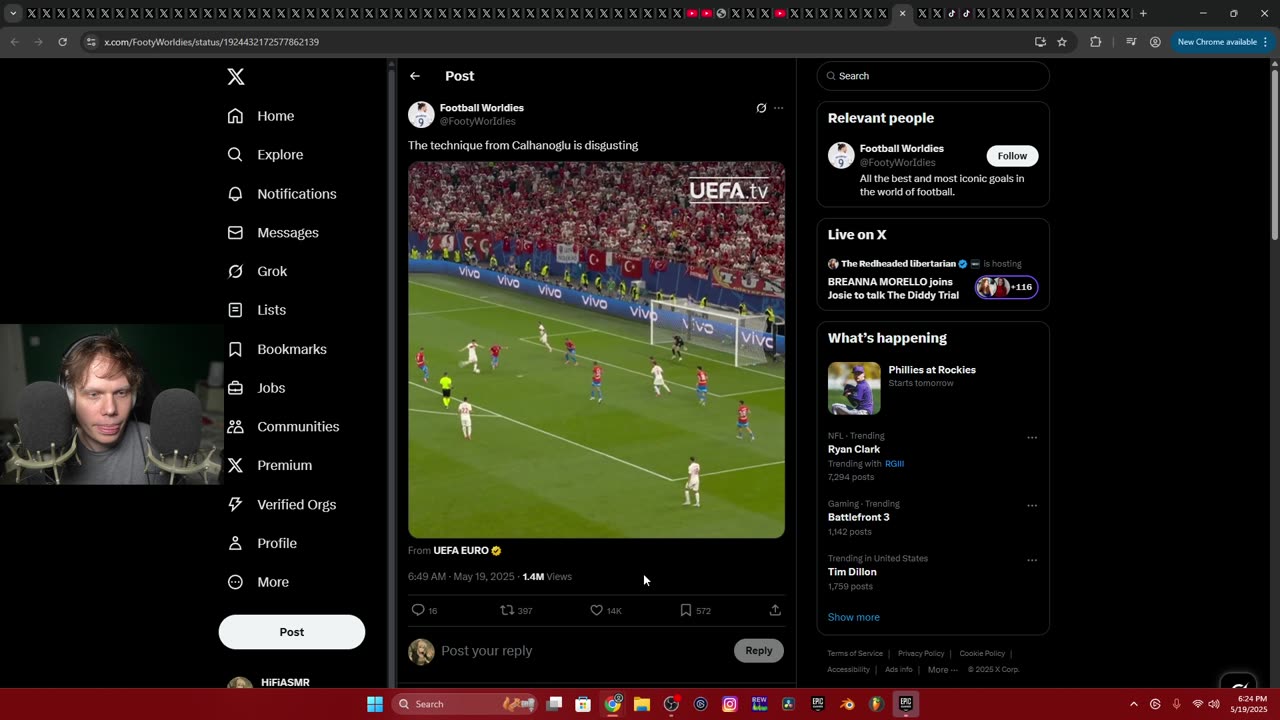Open Messages
The width and height of the screenshot is (1280, 720).
click(x=273, y=233)
